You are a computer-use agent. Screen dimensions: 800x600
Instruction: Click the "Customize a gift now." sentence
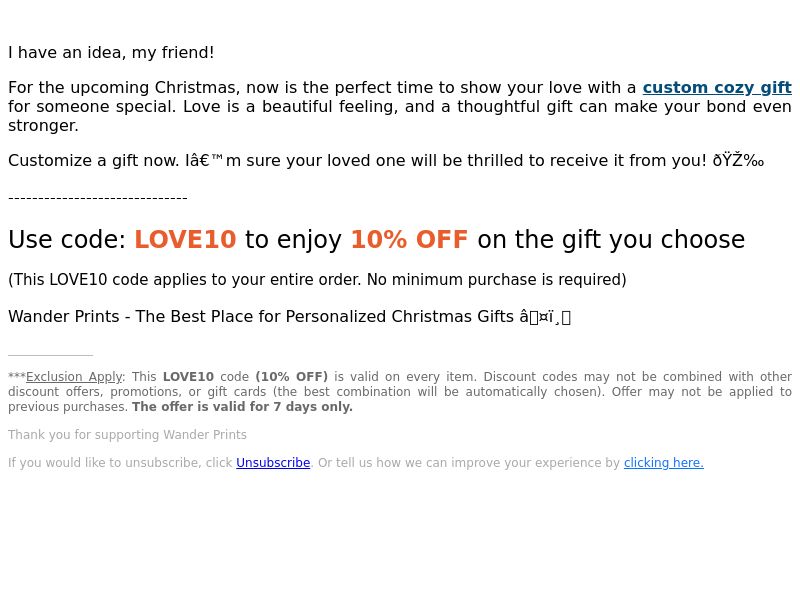(x=94, y=161)
